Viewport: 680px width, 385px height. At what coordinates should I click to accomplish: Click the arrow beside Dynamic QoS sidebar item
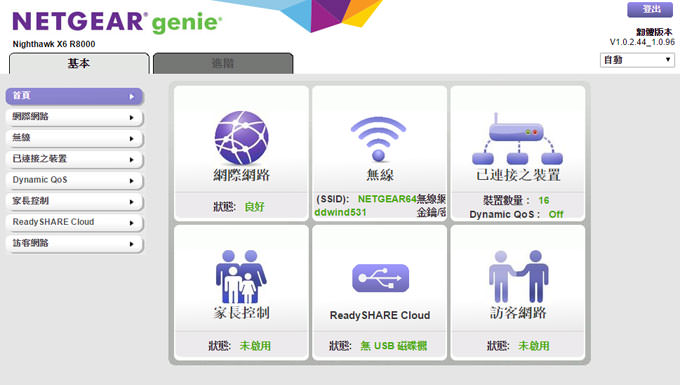132,181
